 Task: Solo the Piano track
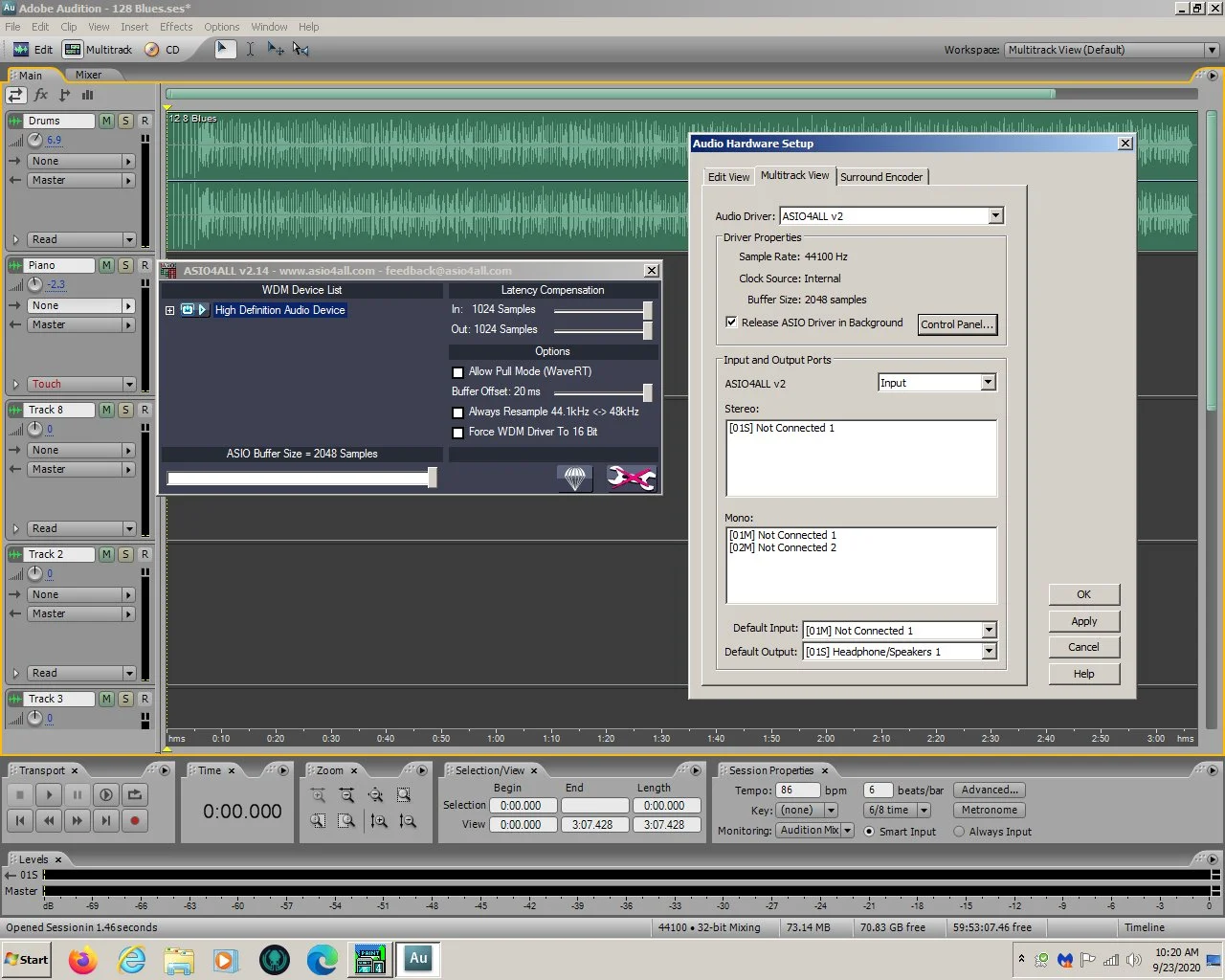pyautogui.click(x=125, y=265)
